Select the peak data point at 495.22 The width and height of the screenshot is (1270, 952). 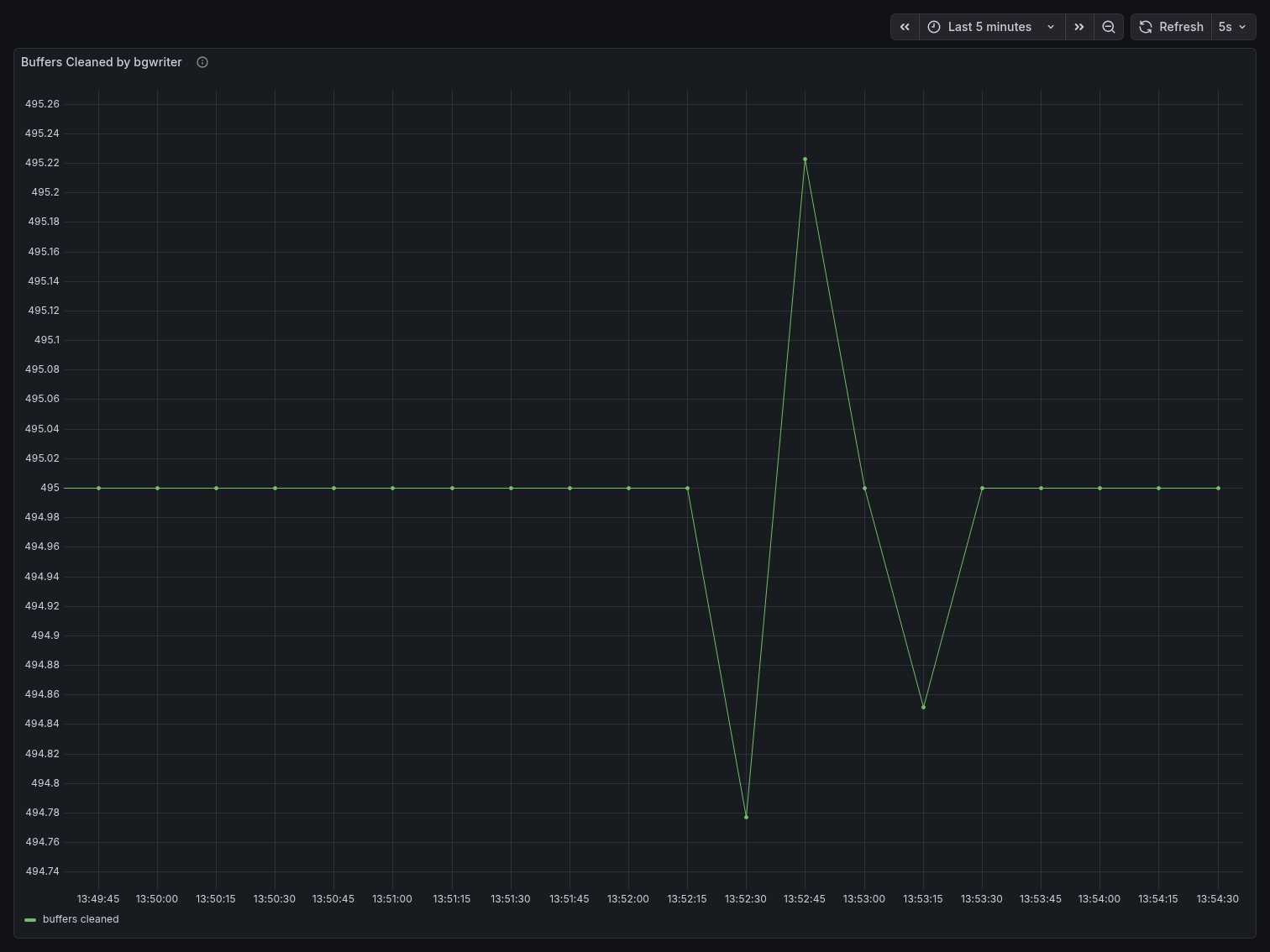coord(805,159)
